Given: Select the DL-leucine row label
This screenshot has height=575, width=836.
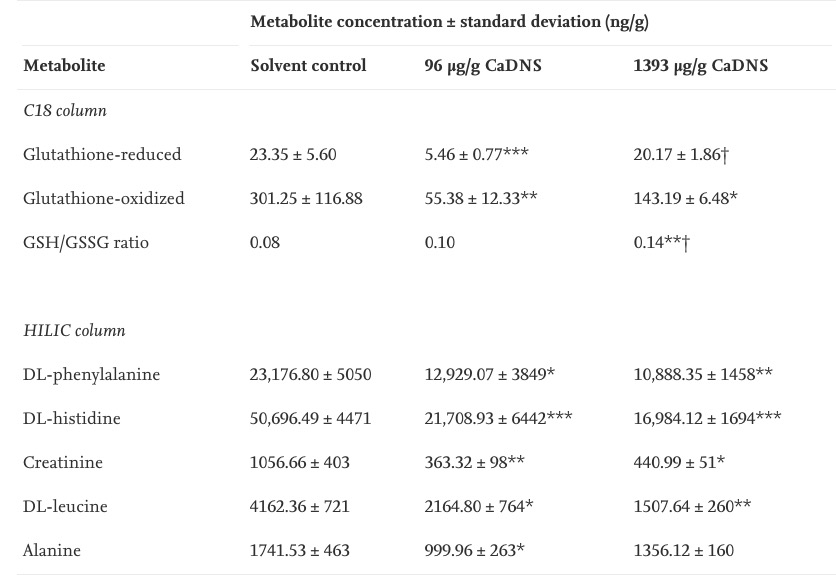Looking at the screenshot, I should point(65,507).
